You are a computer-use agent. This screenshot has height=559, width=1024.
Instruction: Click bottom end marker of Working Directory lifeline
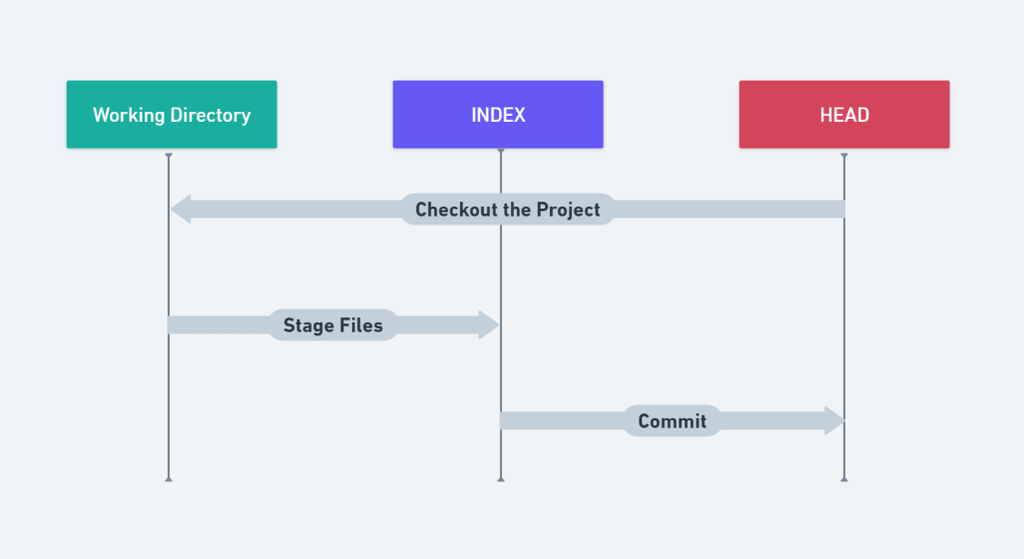click(168, 479)
